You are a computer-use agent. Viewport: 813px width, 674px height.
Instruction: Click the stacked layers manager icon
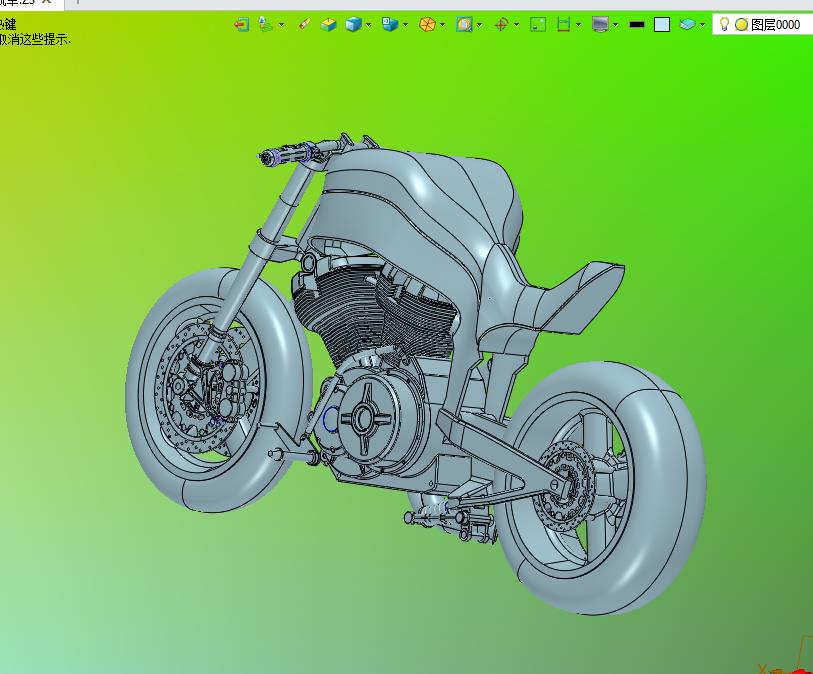pos(687,24)
